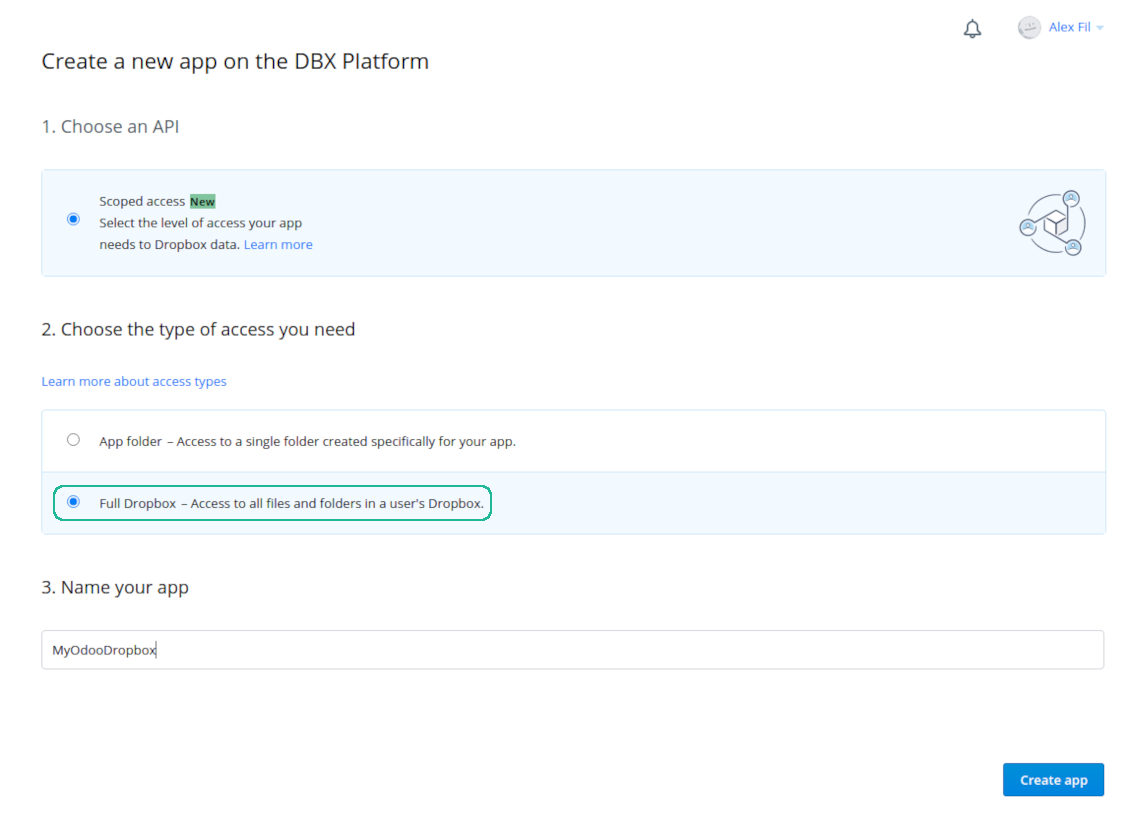Image resolution: width=1130 pixels, height=824 pixels.
Task: Click the Scoped access network illustration
Action: click(x=1052, y=223)
